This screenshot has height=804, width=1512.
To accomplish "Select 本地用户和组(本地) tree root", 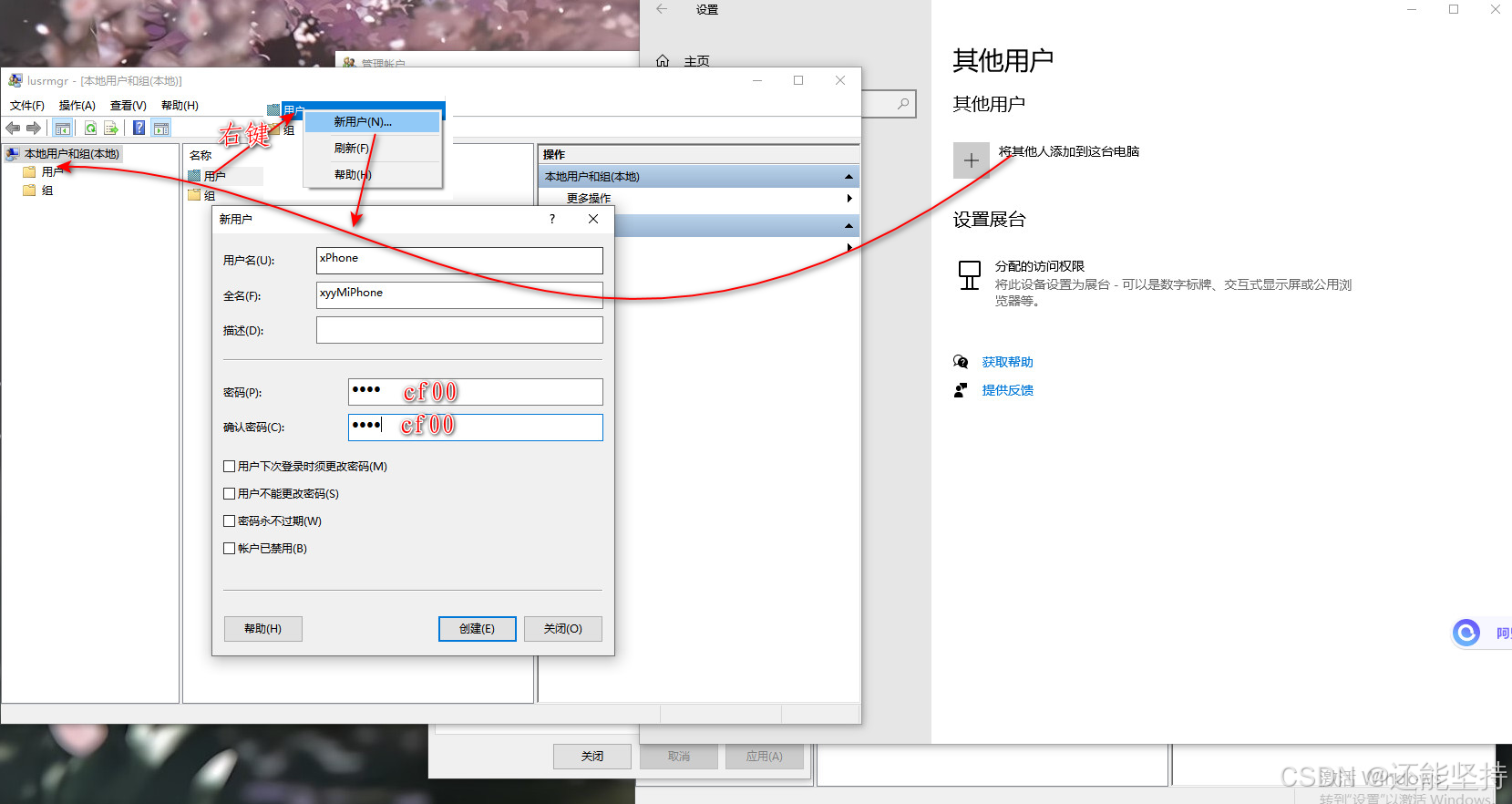I will [x=72, y=154].
